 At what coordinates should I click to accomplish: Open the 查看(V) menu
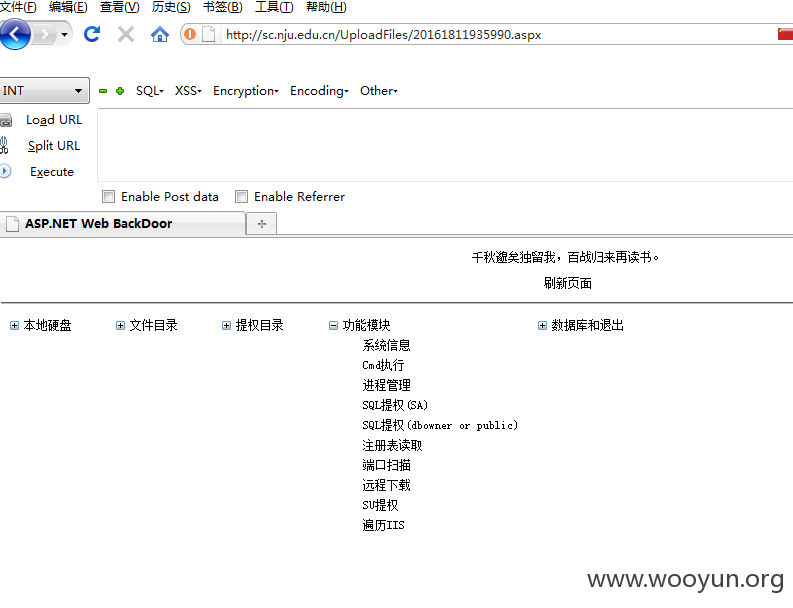point(119,7)
